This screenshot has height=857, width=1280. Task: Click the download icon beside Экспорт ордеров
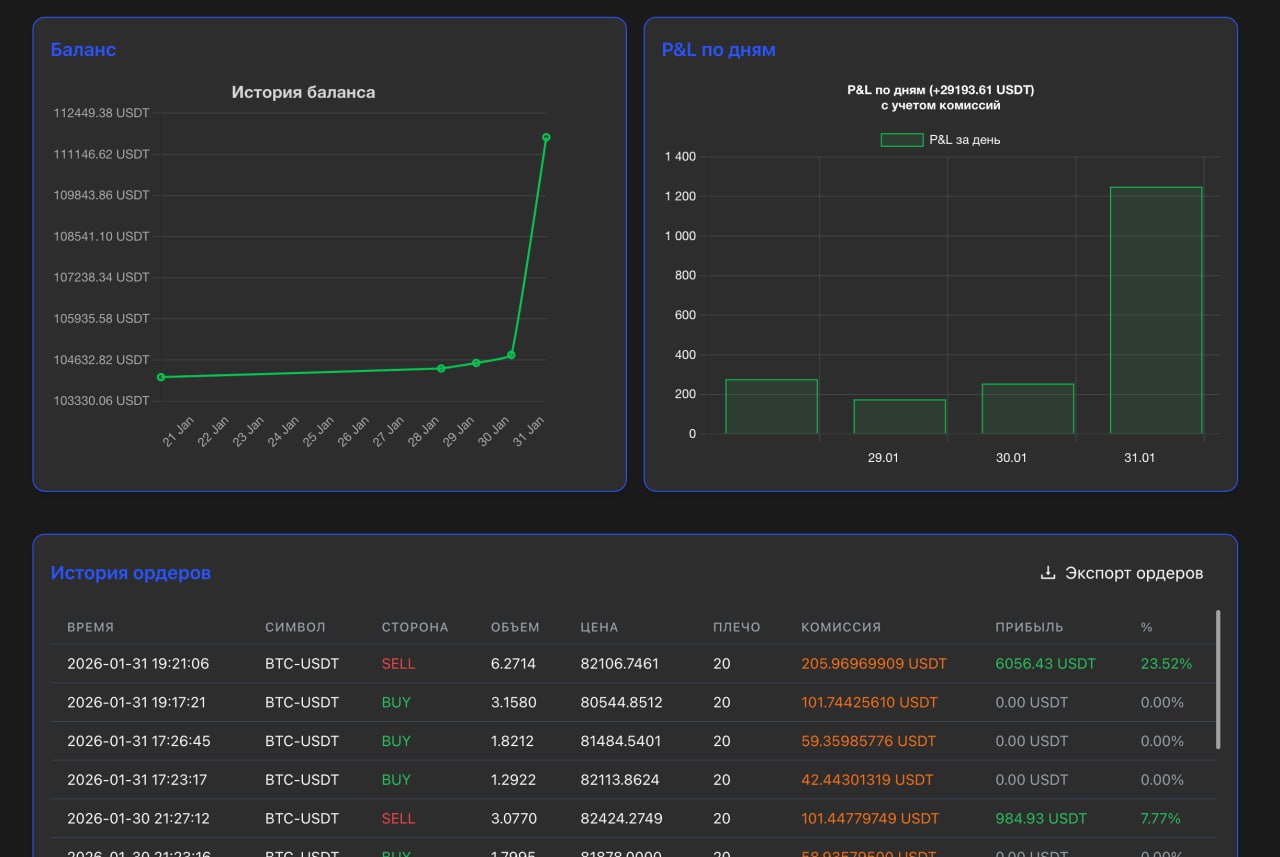[1048, 573]
